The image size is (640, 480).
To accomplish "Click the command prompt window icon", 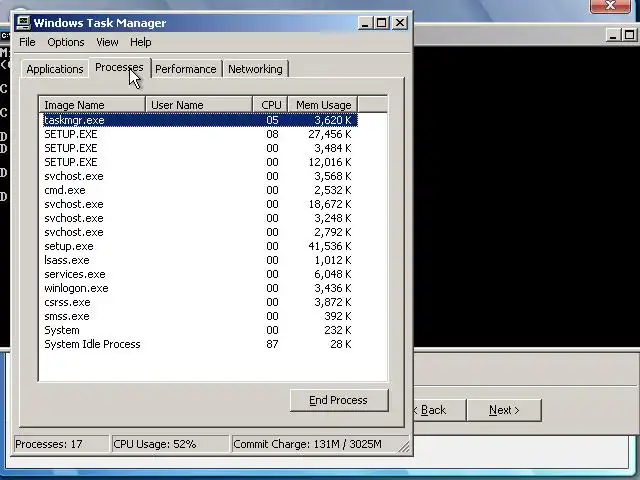I will tap(5, 36).
